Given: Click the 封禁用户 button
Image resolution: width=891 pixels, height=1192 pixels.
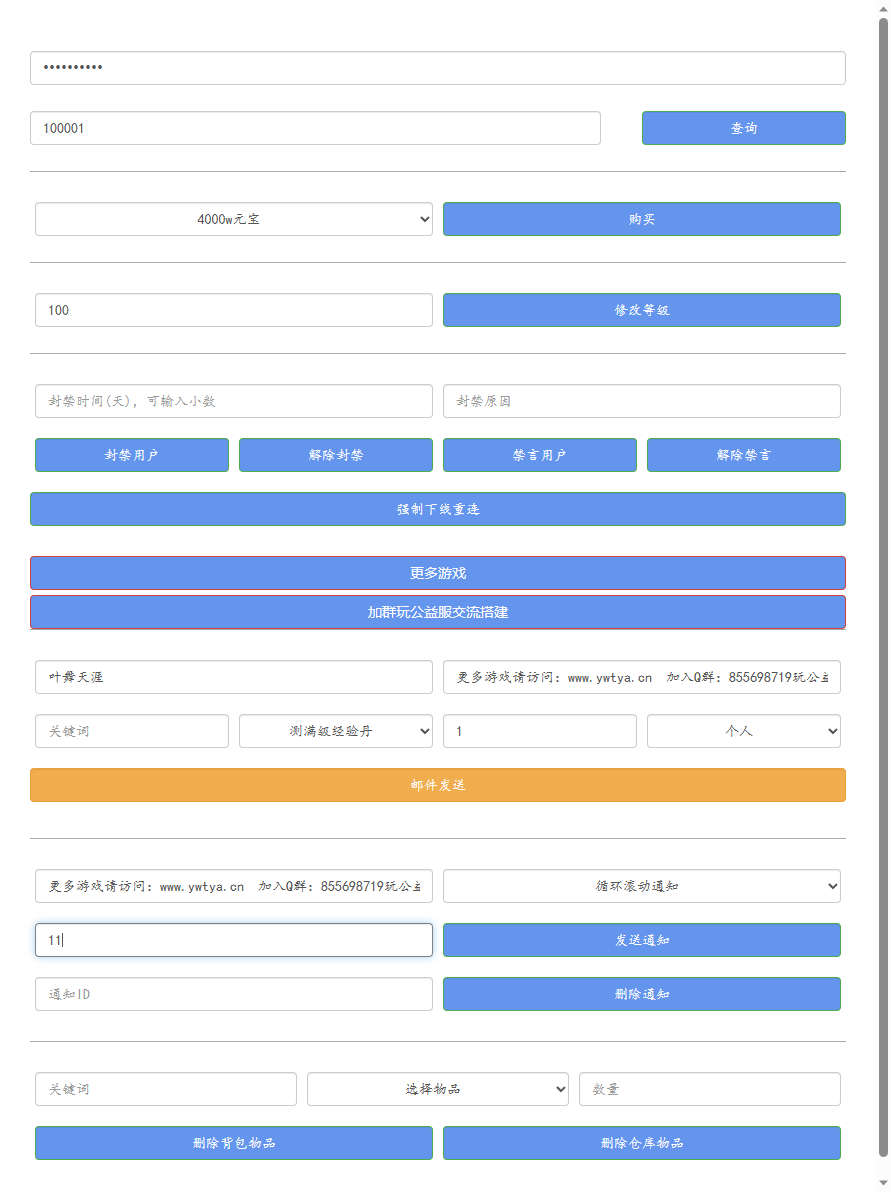Looking at the screenshot, I should 132,455.
